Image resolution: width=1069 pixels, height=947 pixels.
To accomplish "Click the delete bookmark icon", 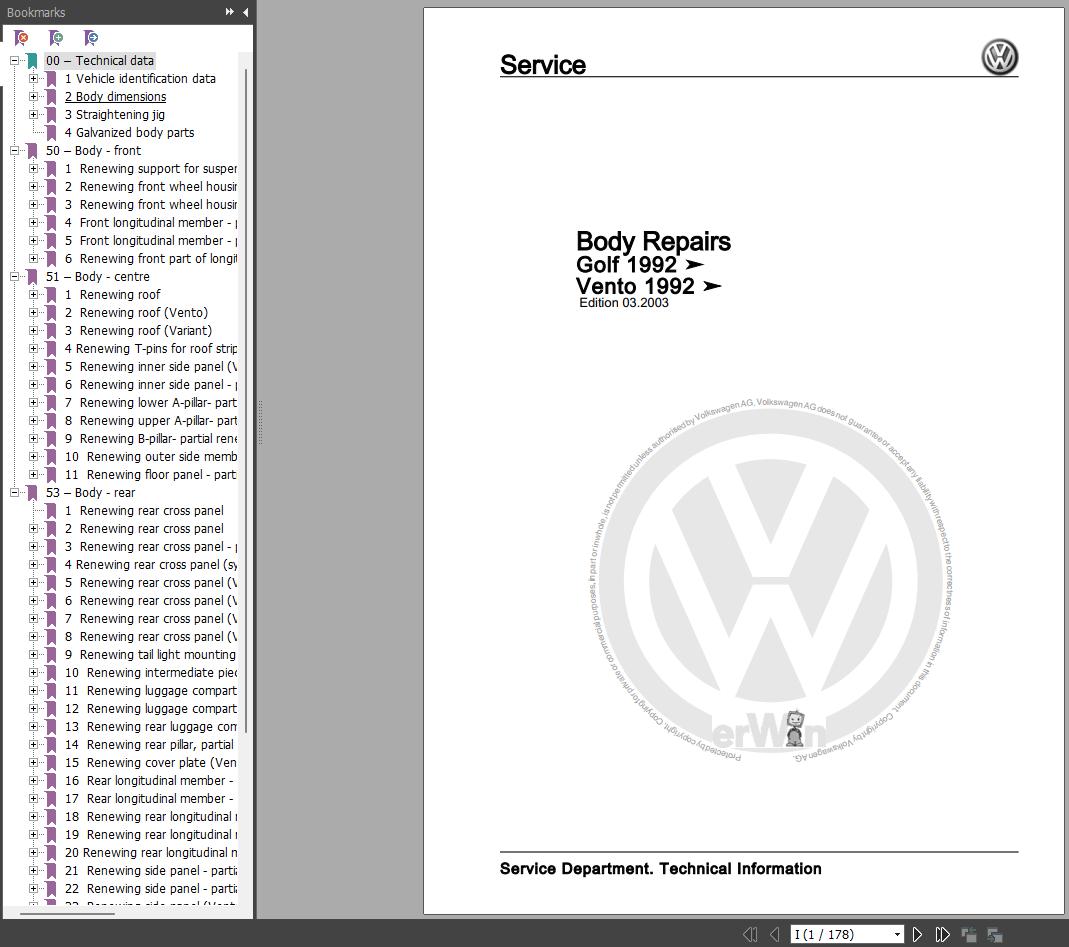I will (21, 37).
